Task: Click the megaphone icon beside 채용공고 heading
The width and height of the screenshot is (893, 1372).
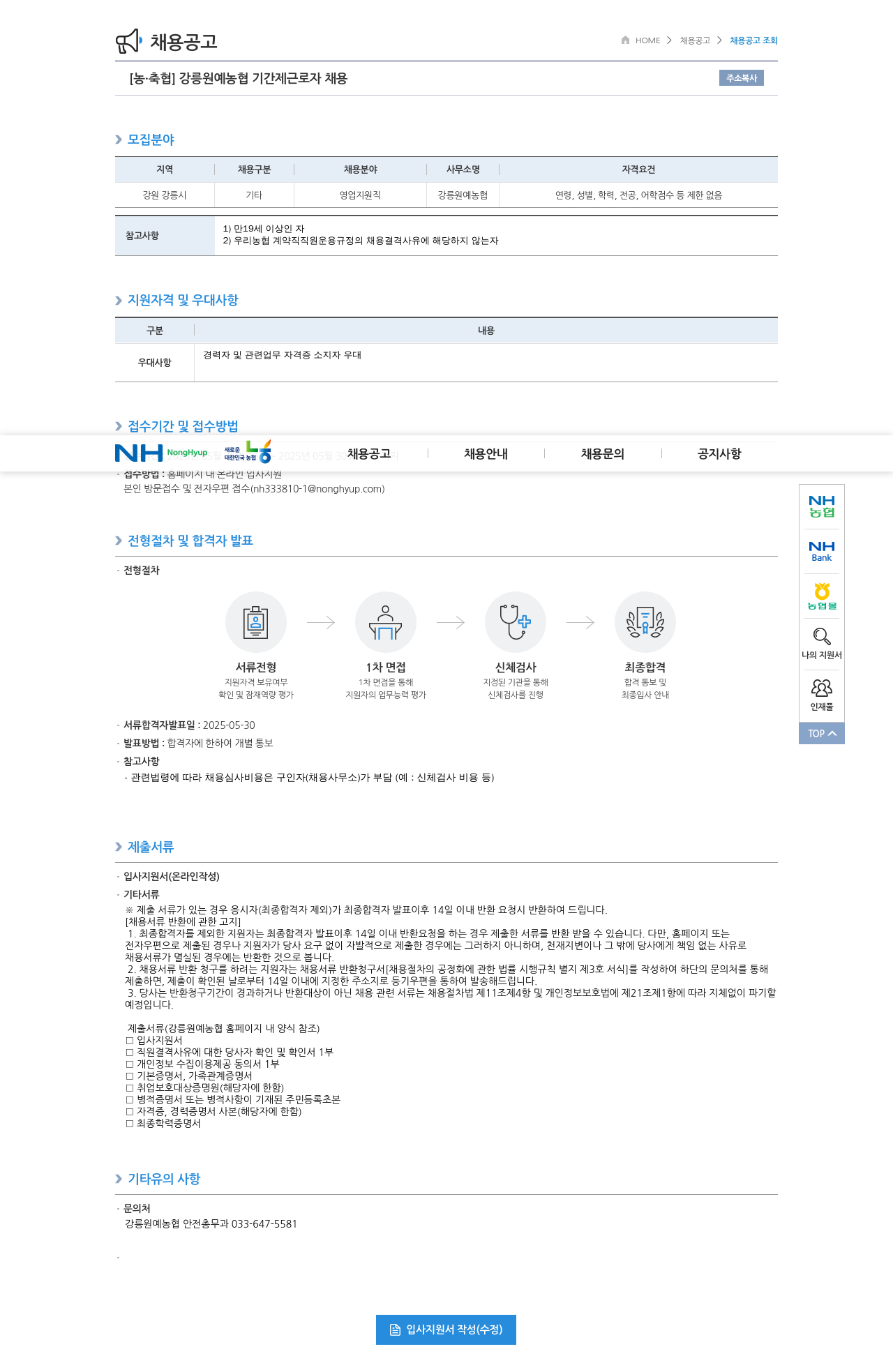Action: [128, 41]
